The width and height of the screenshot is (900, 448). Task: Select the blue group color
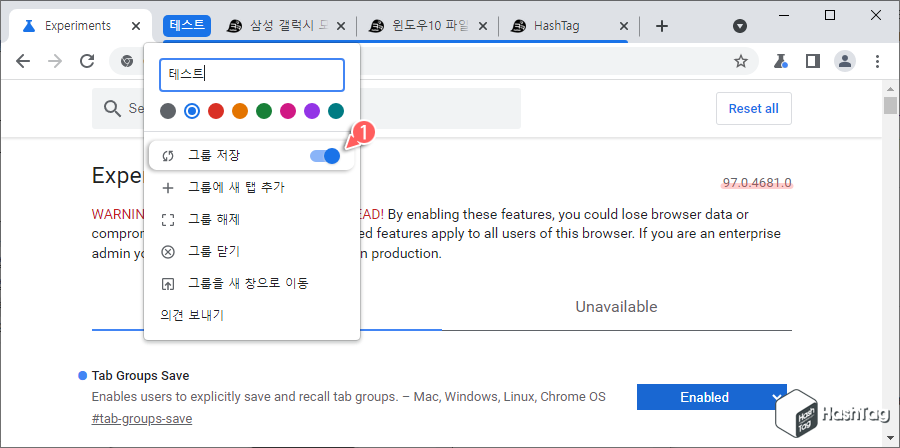point(192,111)
